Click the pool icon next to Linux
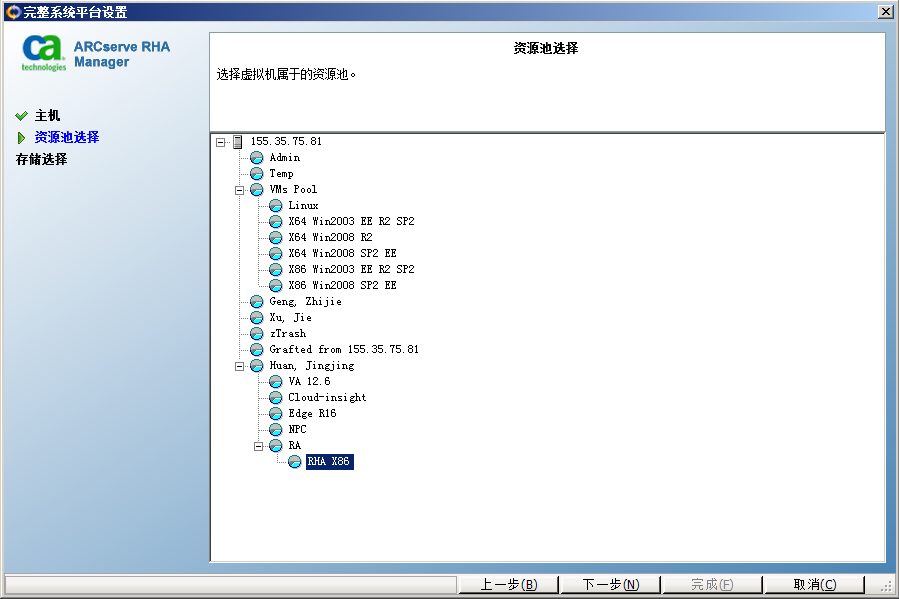Screen dimensions: 899x599 click(276, 205)
